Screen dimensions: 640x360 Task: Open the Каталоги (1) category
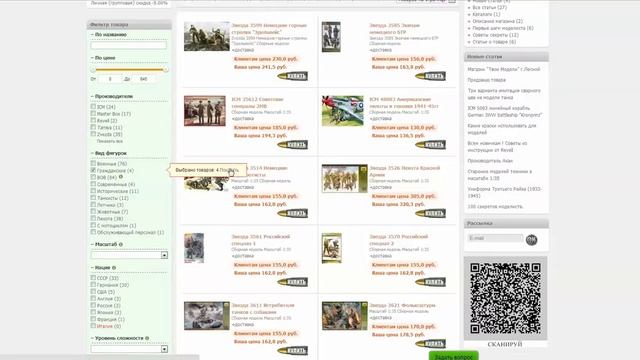[486, 14]
